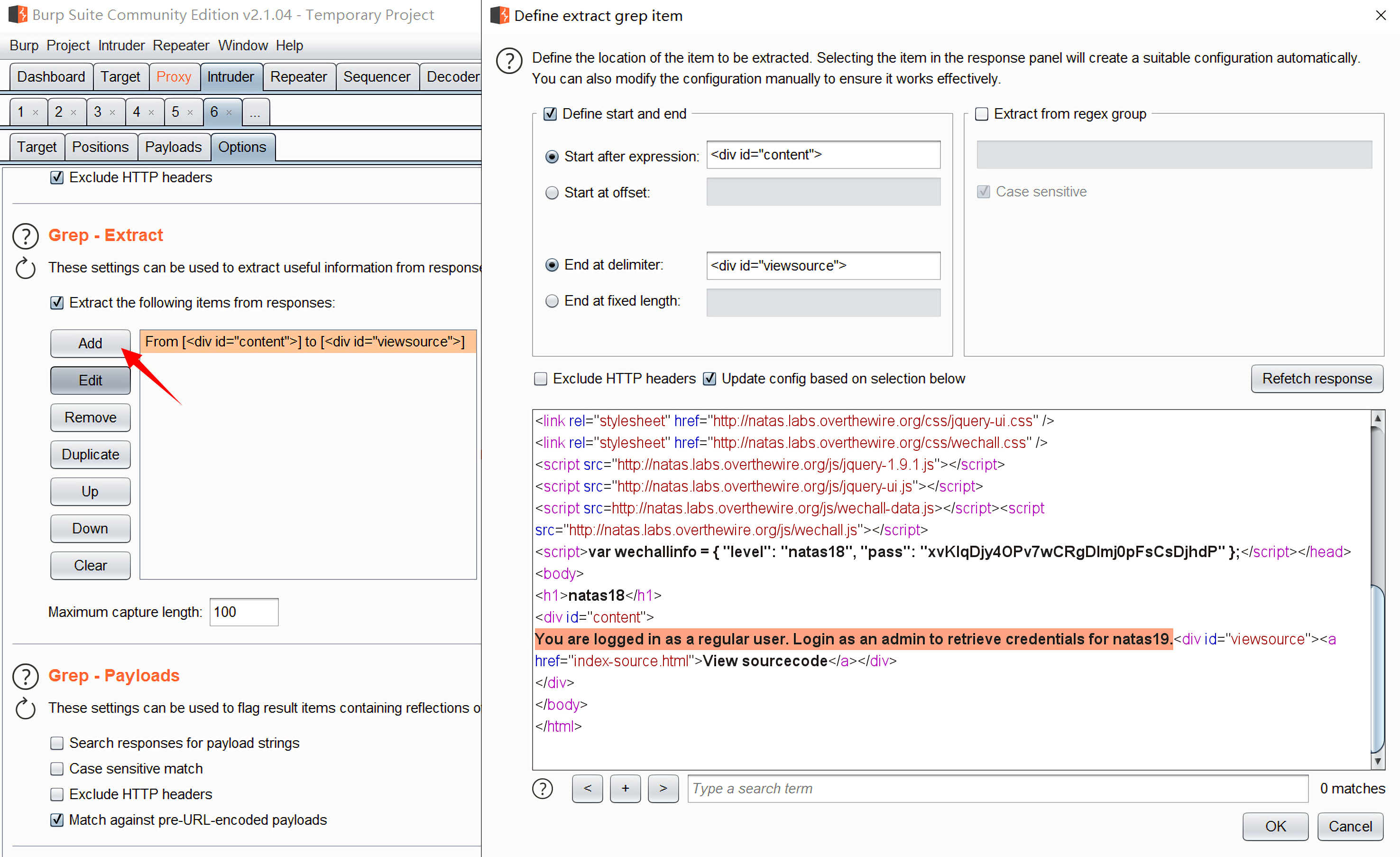Toggle Exclude HTTP headers under Grep - Payloads
The height and width of the screenshot is (857, 1400).
(57, 794)
